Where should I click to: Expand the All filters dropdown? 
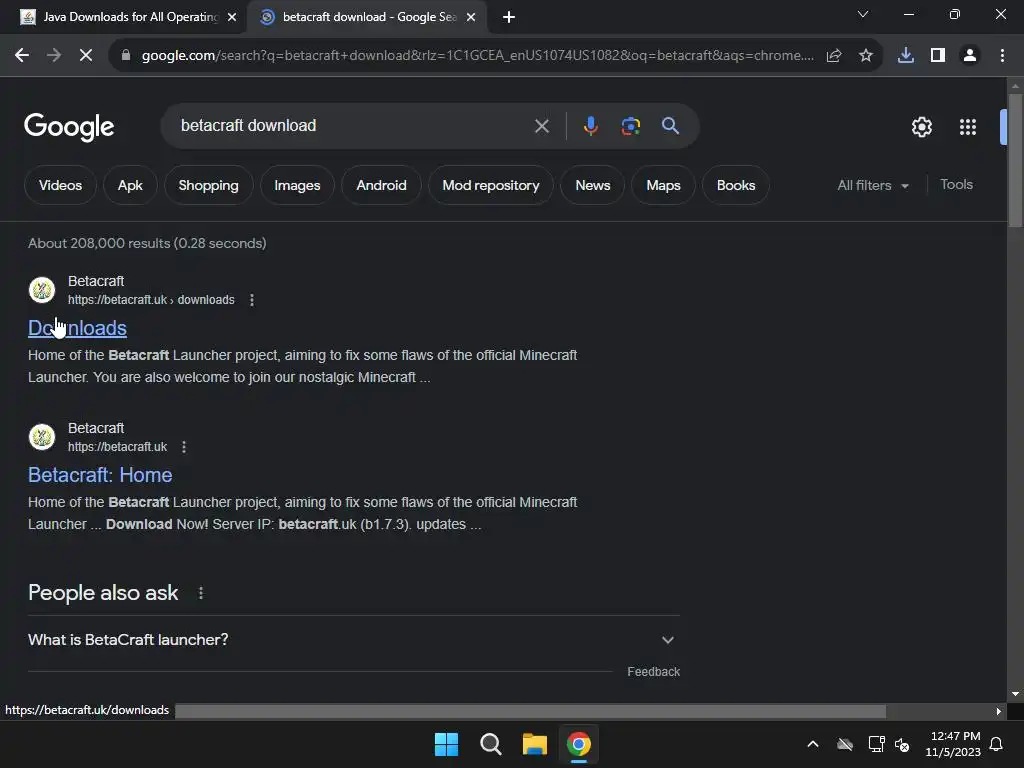click(872, 185)
